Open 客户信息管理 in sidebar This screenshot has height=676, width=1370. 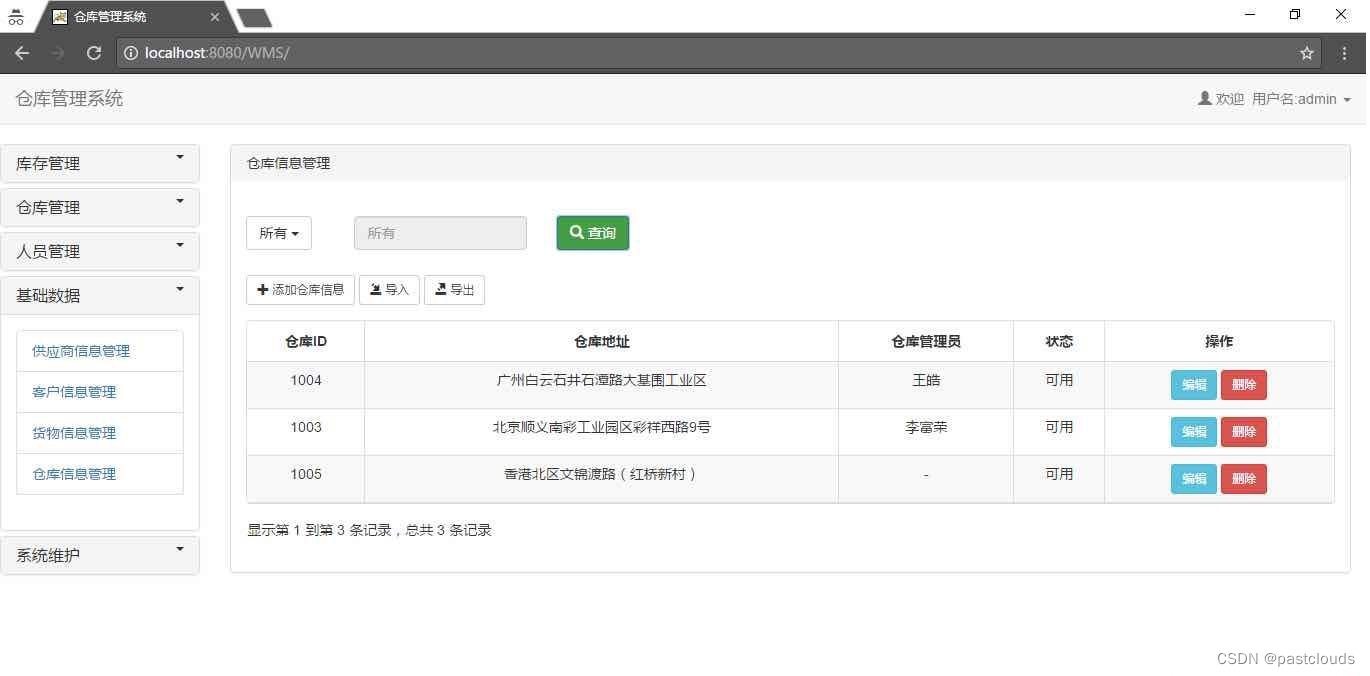(x=100, y=392)
